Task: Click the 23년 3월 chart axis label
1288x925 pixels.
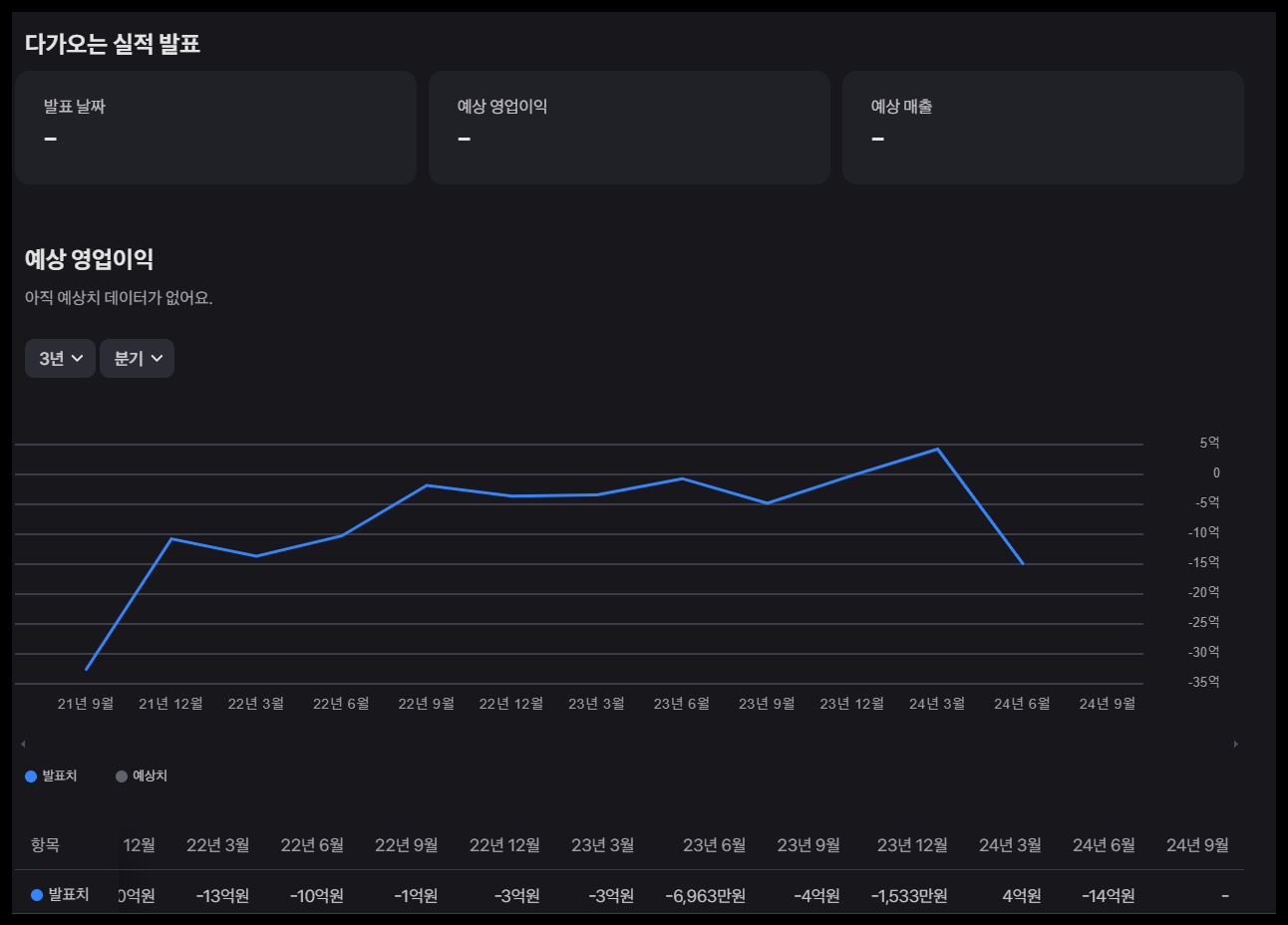Action: coord(597,704)
